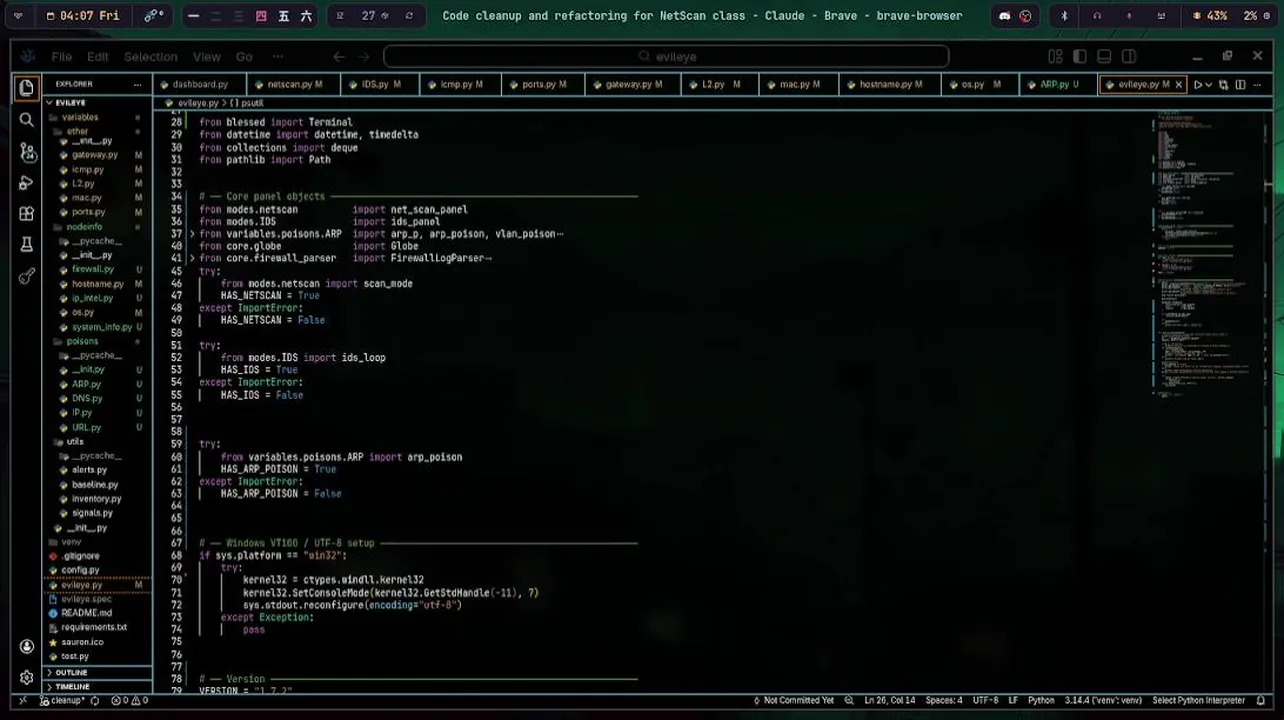Viewport: 1284px width, 720px height.
Task: Click the cleanup branch in status bar
Action: (x=62, y=700)
